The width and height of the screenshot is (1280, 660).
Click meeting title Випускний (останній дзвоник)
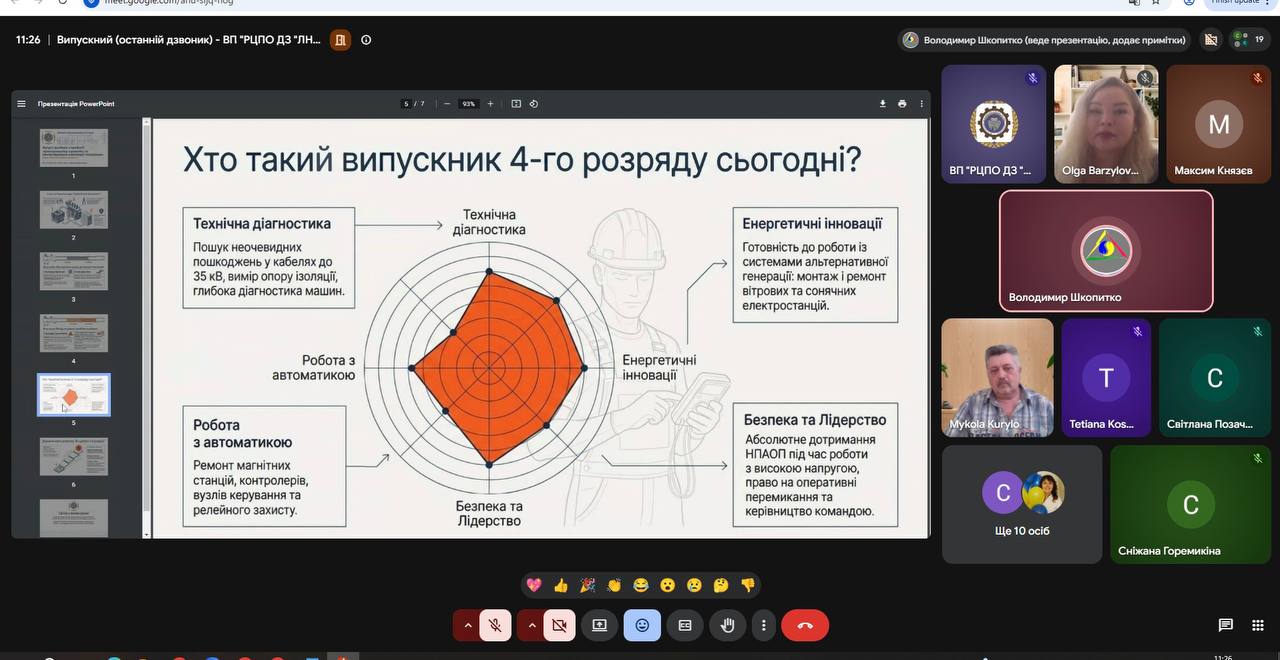[x=189, y=40]
